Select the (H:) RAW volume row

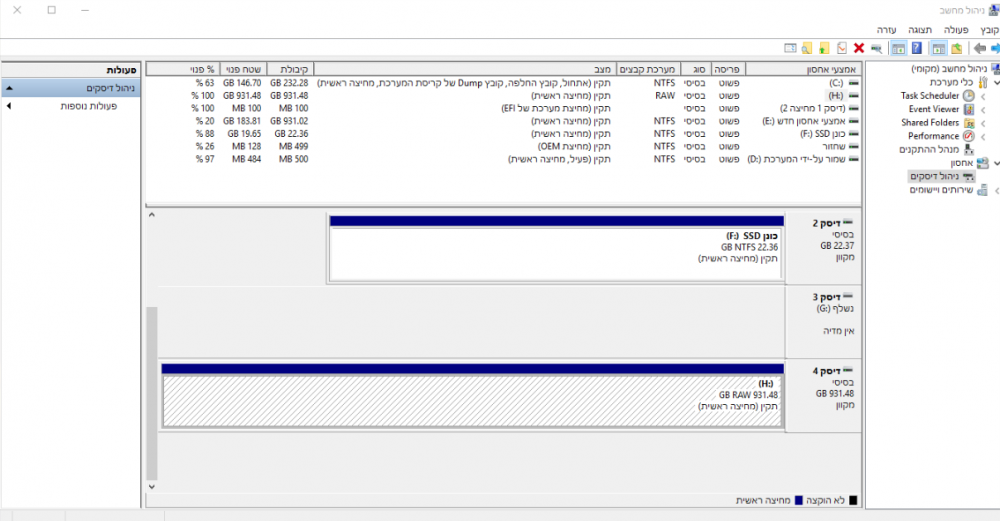point(503,96)
